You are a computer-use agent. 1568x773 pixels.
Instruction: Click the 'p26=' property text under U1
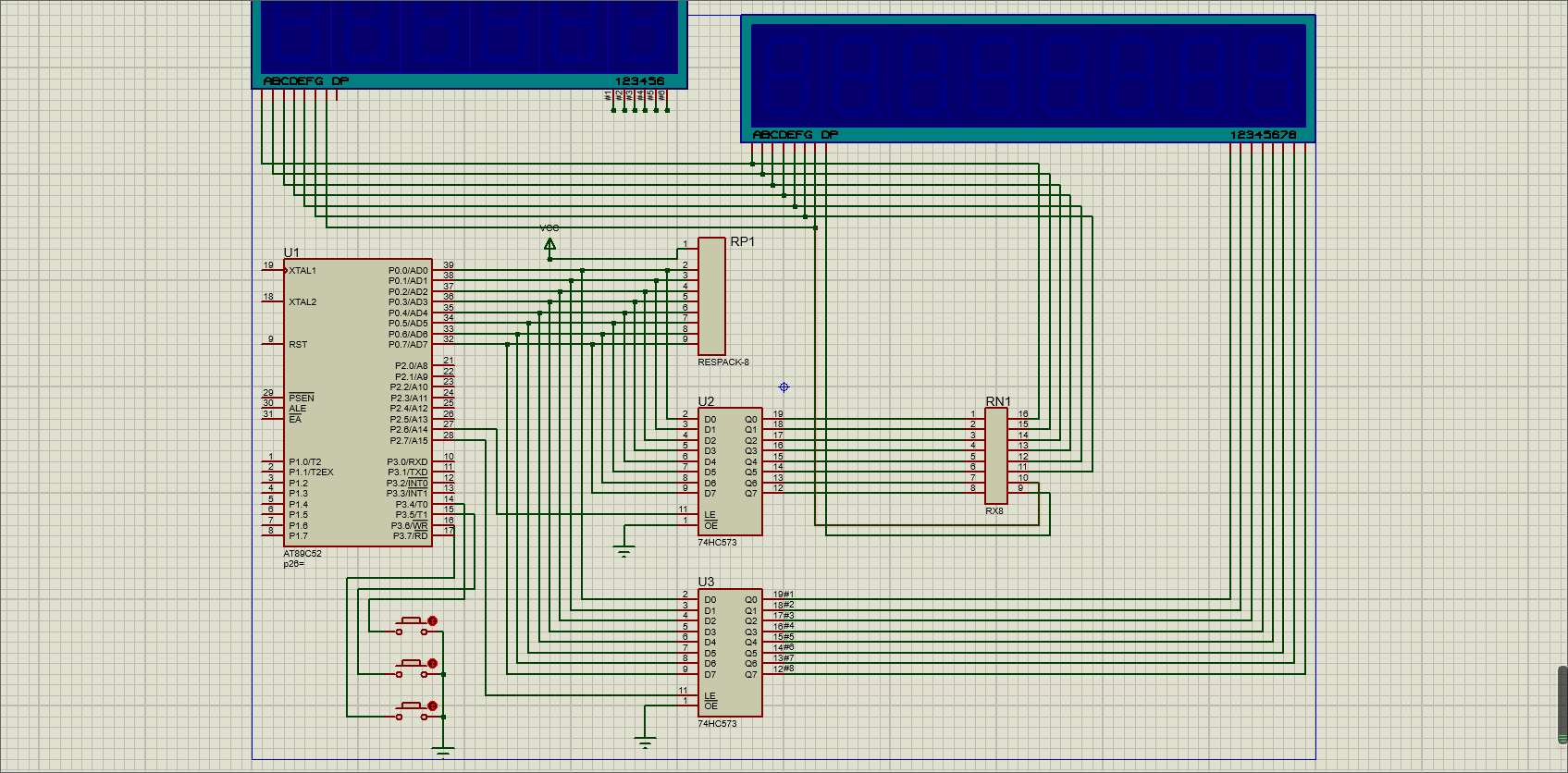pyautogui.click(x=293, y=563)
